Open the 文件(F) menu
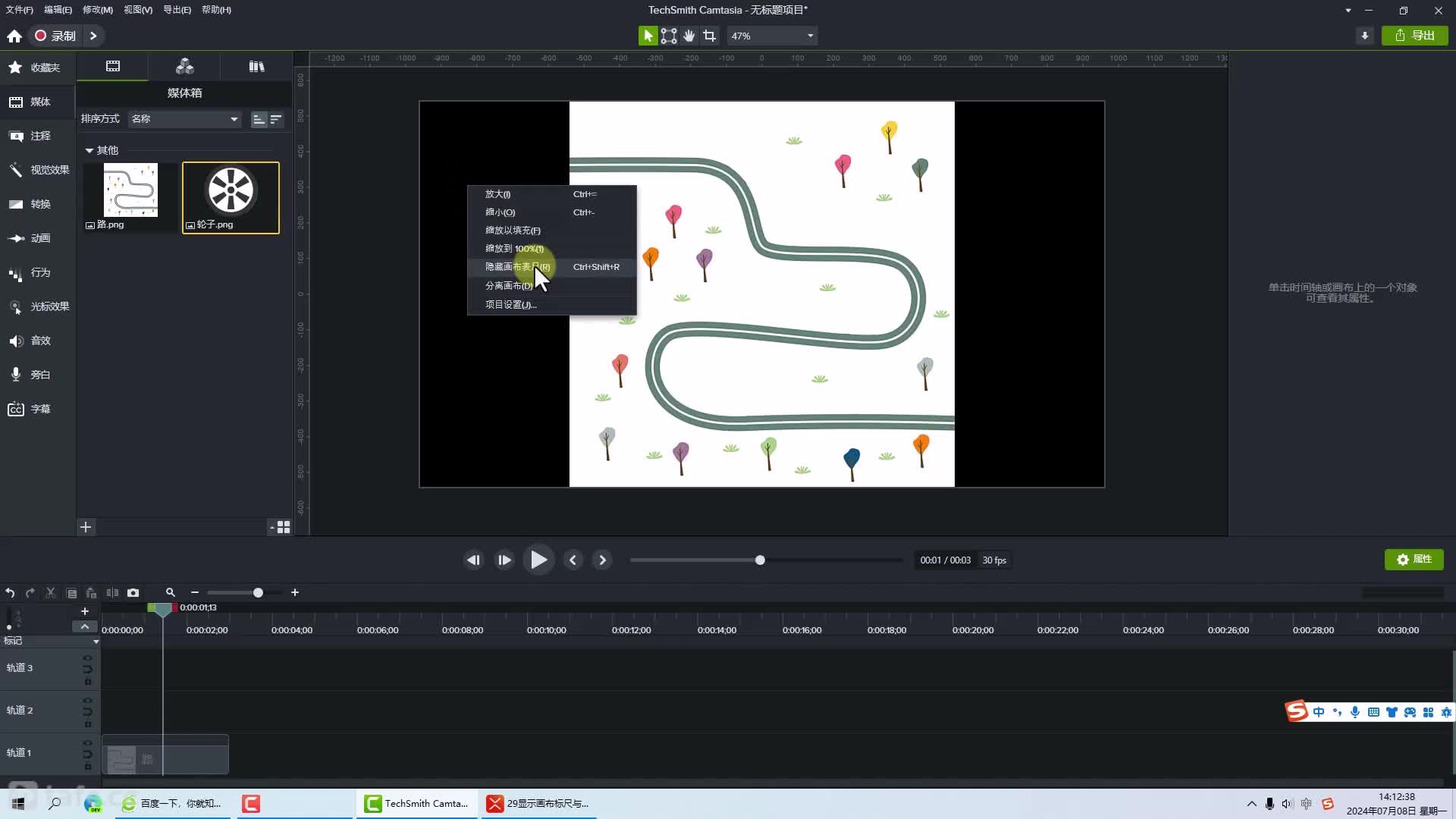 point(19,10)
